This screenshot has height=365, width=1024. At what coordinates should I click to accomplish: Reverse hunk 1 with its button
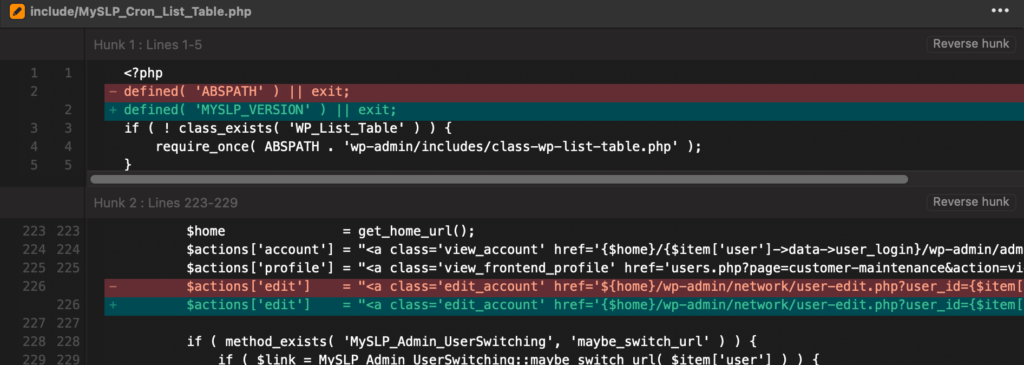970,44
